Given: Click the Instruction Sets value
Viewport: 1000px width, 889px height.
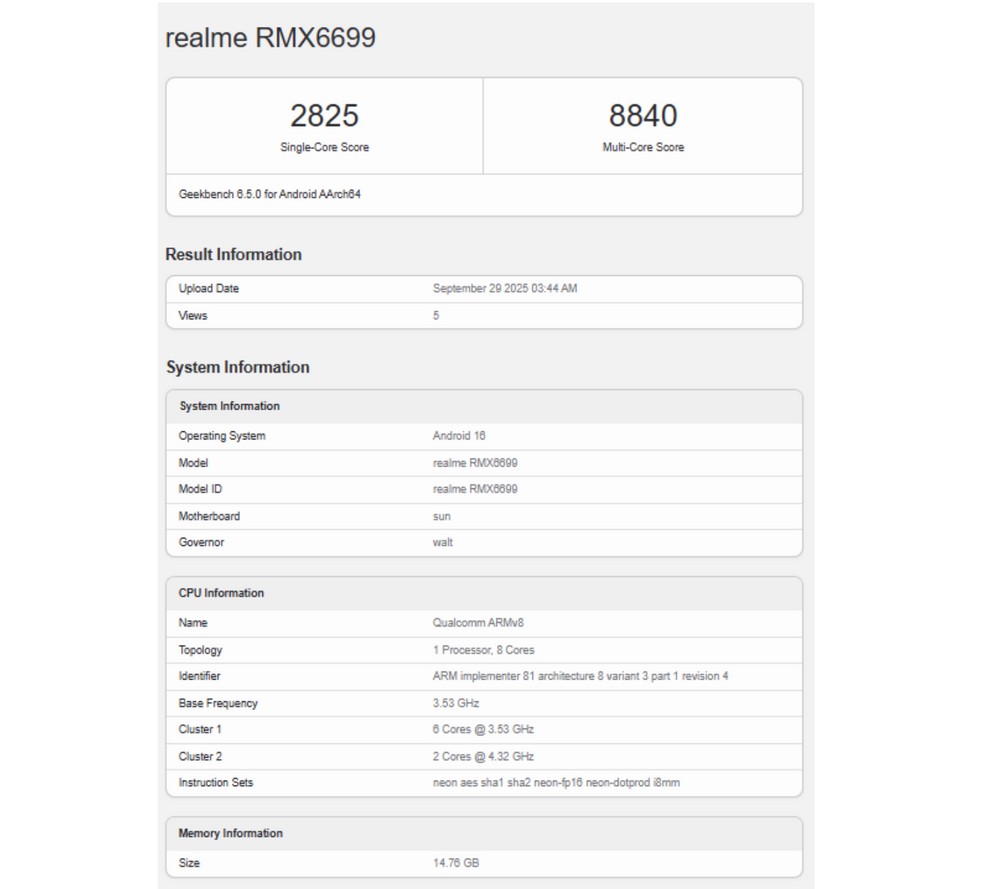Looking at the screenshot, I should 556,782.
